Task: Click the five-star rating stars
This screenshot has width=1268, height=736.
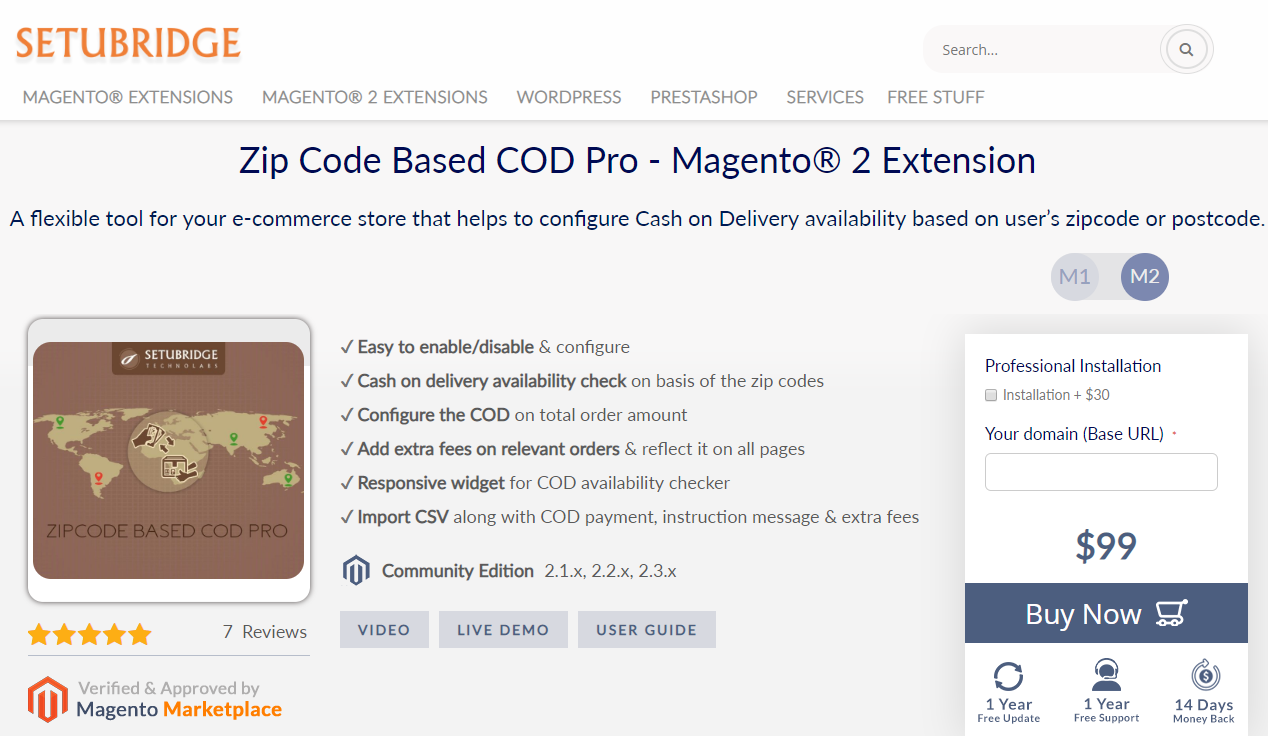Action: [x=88, y=633]
